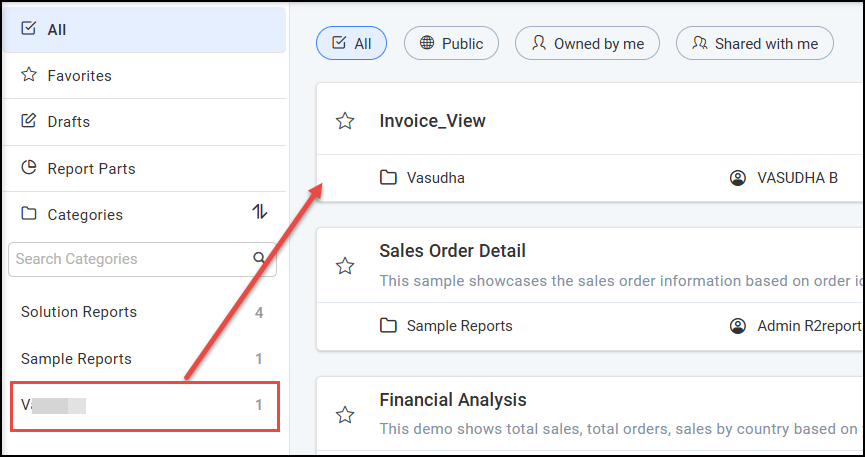
Task: Open the Solution Reports category
Action: tap(79, 312)
